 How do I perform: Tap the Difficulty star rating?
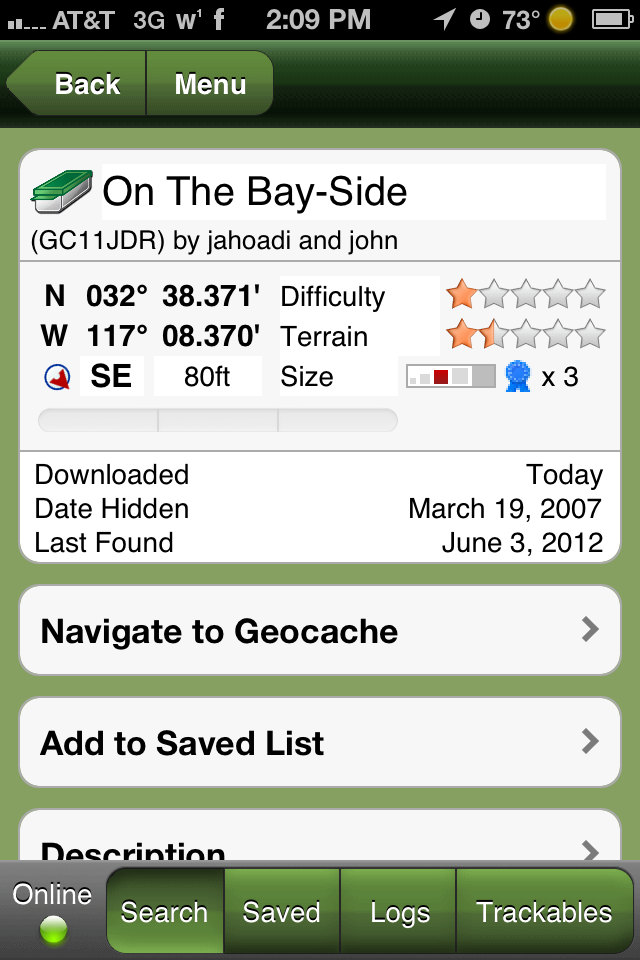tap(525, 295)
